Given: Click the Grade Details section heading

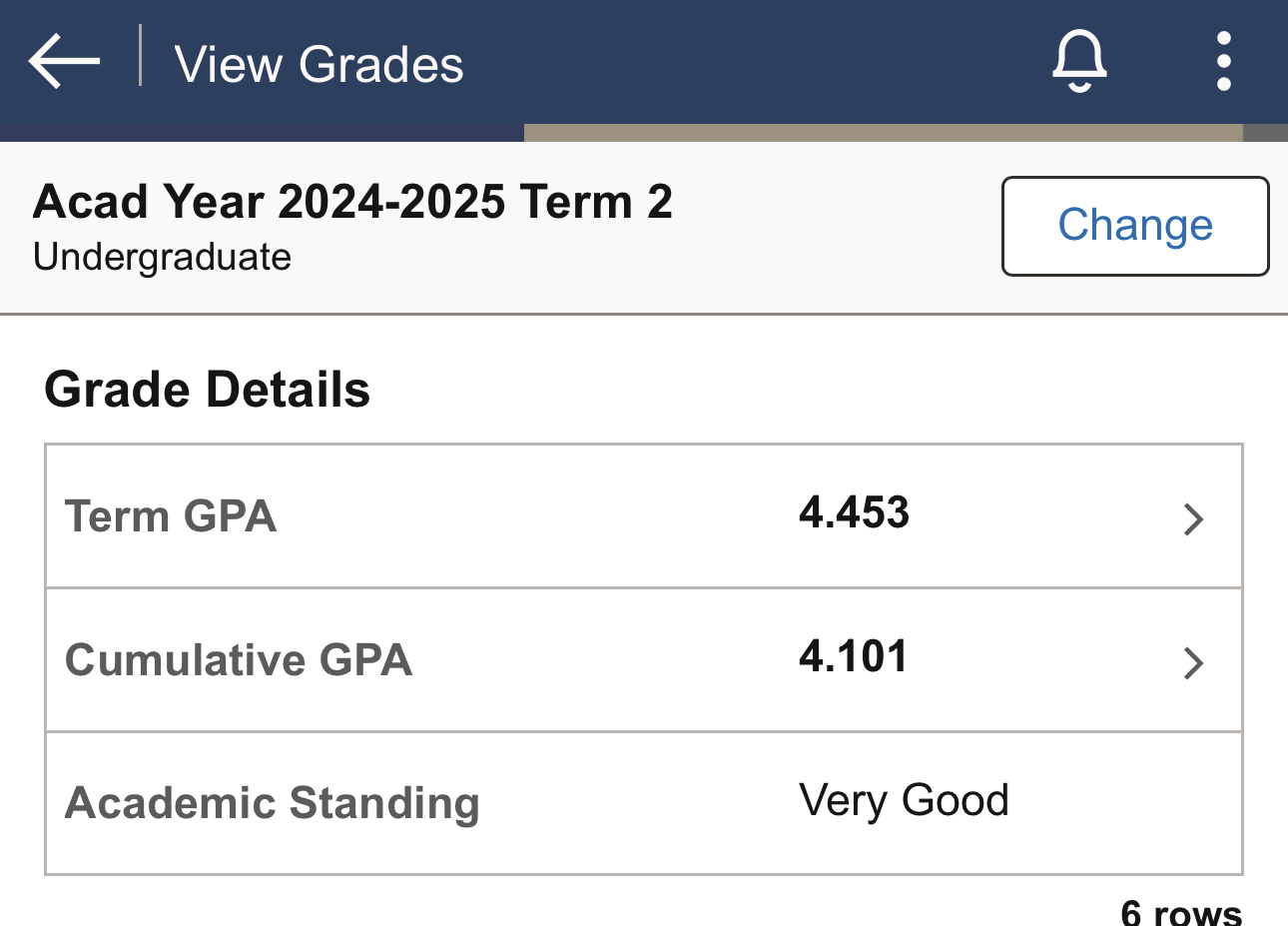Looking at the screenshot, I should pos(208,390).
